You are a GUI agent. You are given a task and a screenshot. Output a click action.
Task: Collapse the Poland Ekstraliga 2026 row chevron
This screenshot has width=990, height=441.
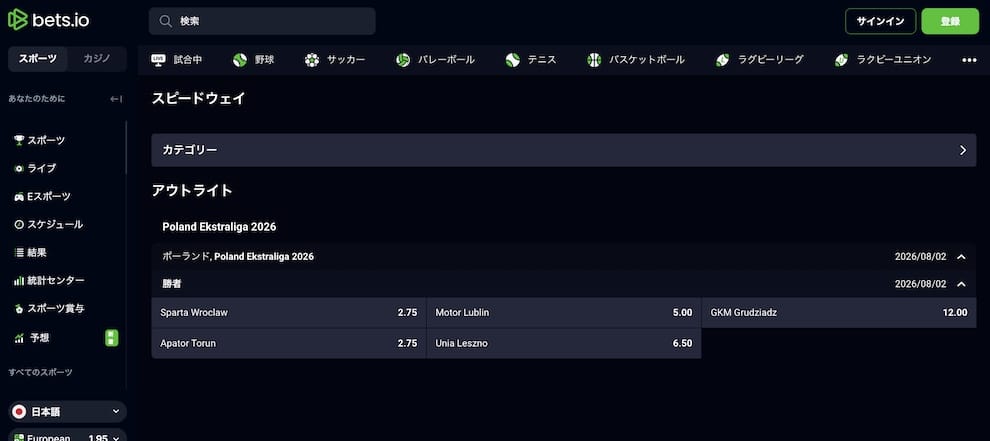click(962, 257)
